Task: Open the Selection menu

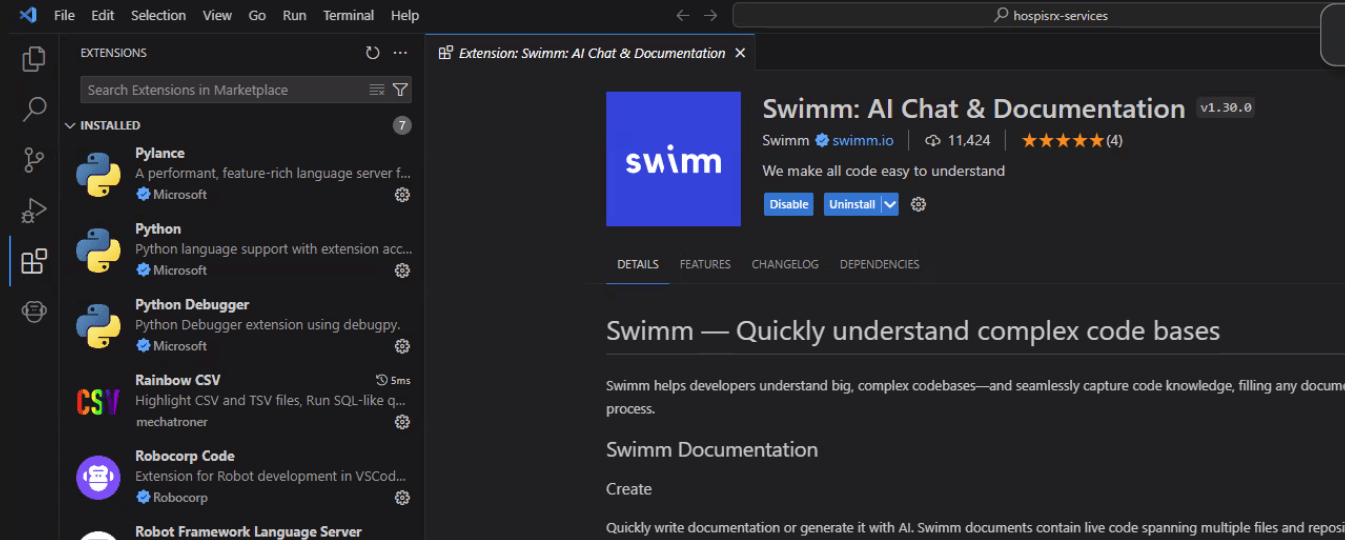Action: [158, 15]
